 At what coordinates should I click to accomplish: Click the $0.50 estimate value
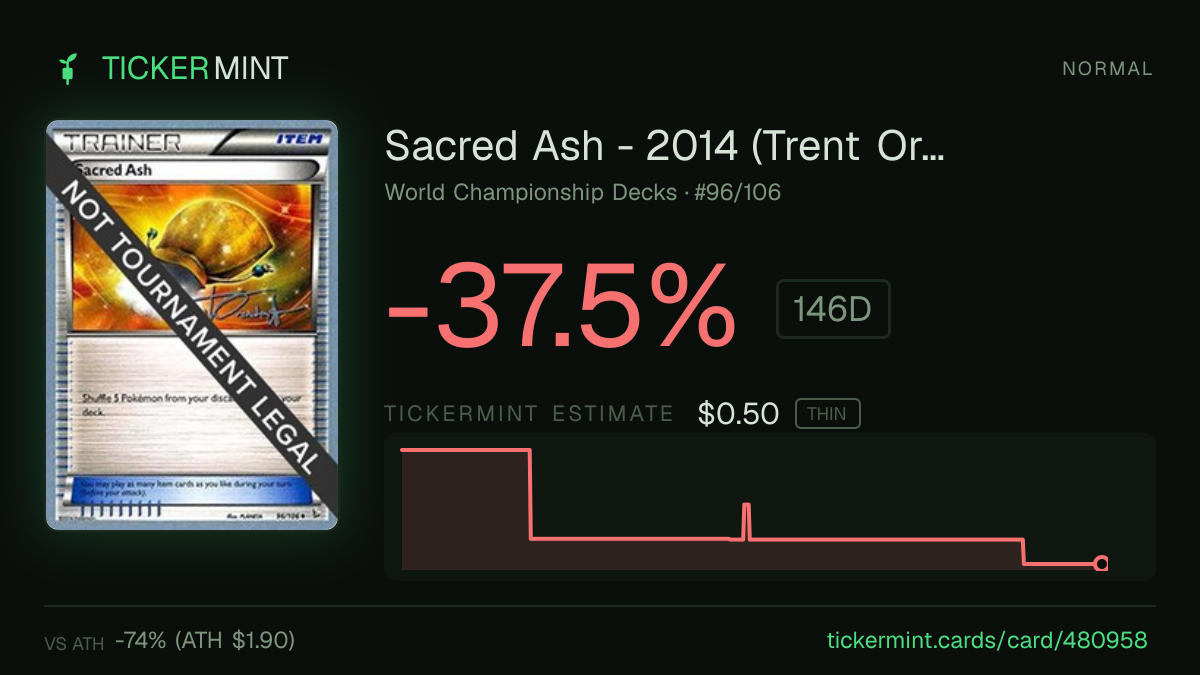point(738,414)
